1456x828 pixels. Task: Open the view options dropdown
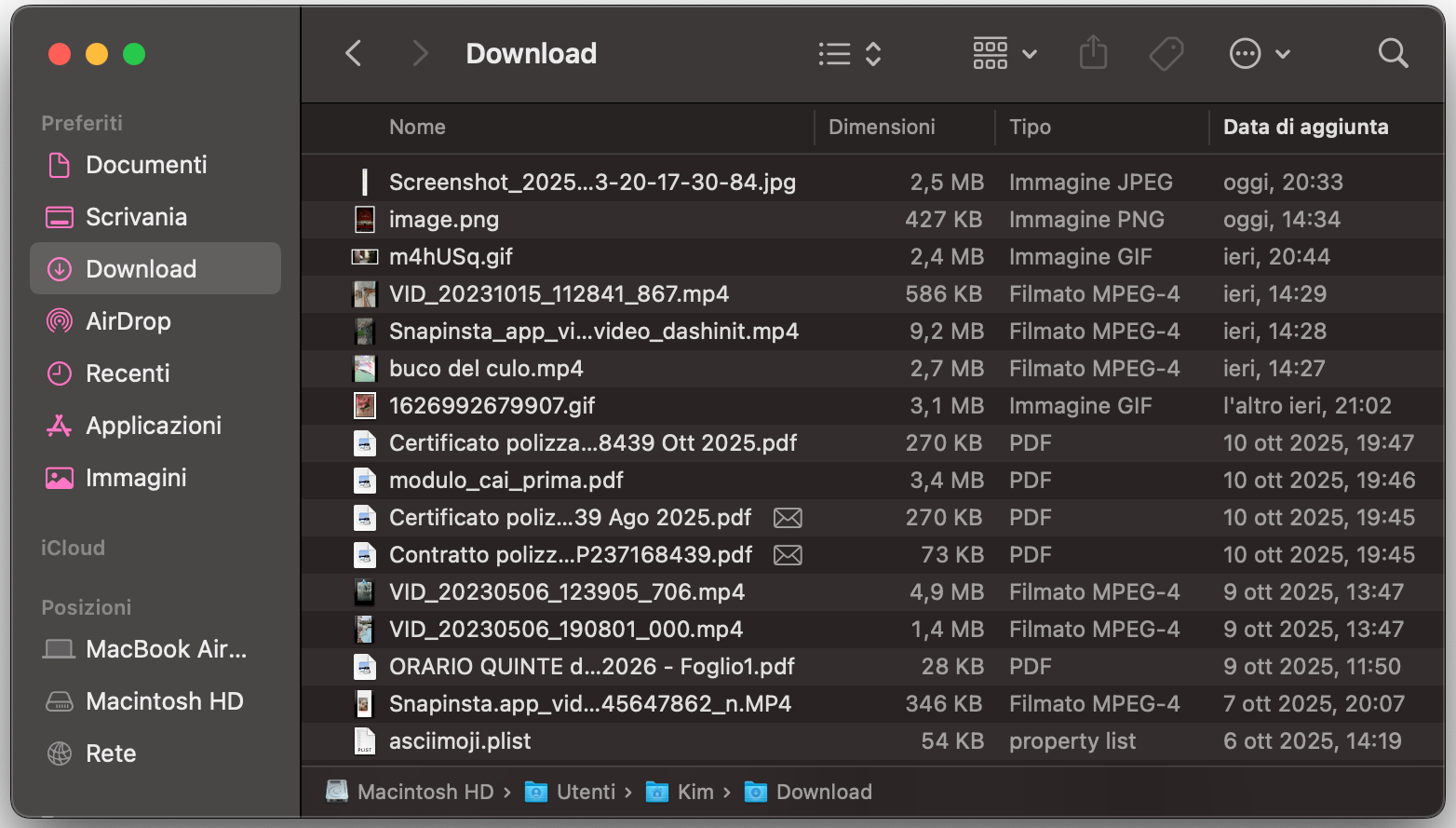(848, 53)
